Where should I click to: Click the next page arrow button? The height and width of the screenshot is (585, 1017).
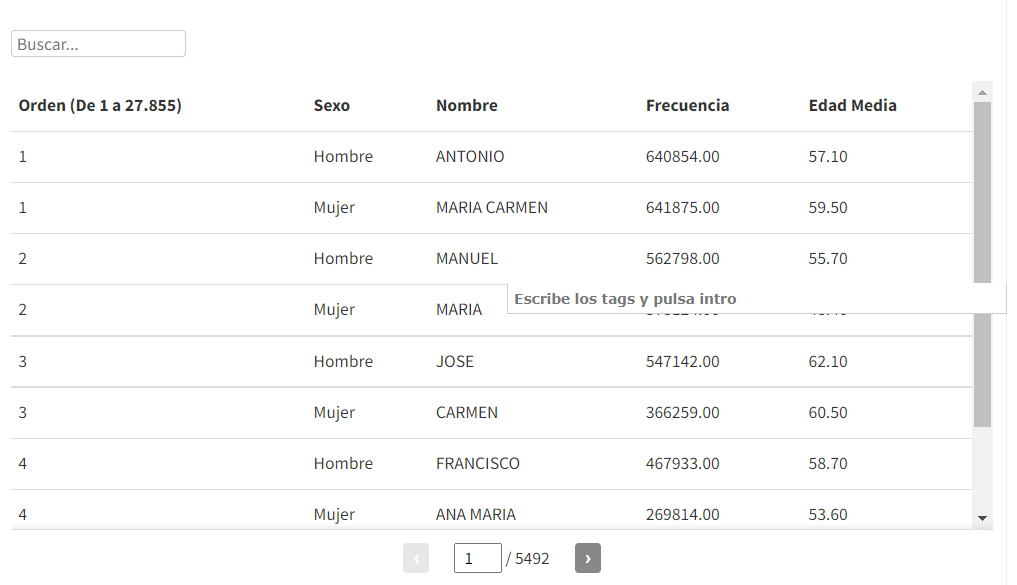pyautogui.click(x=588, y=558)
